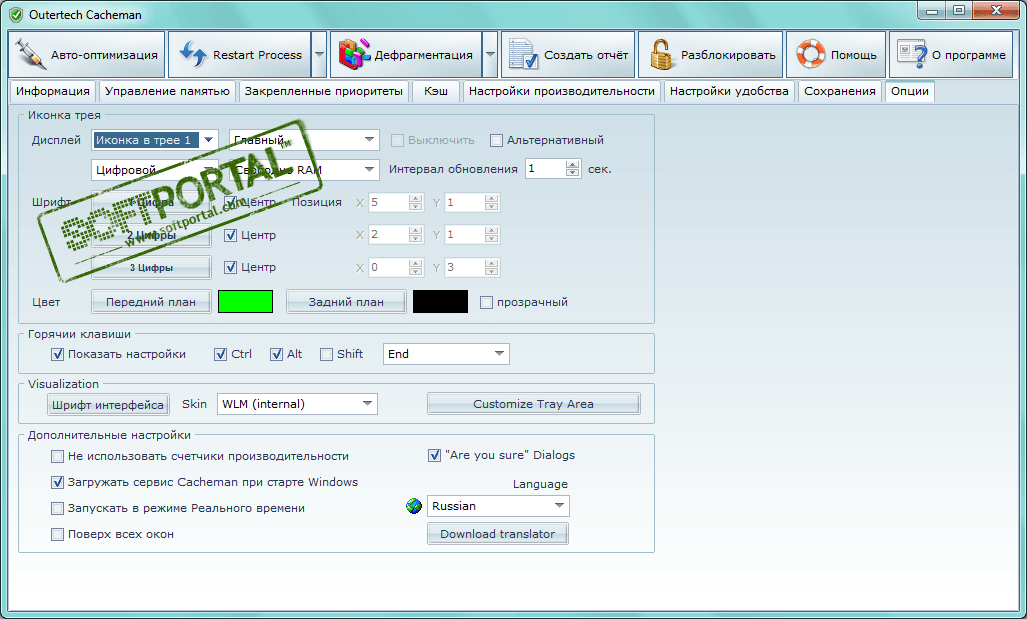
Task: Click the Y position field showing 3
Action: click(464, 267)
